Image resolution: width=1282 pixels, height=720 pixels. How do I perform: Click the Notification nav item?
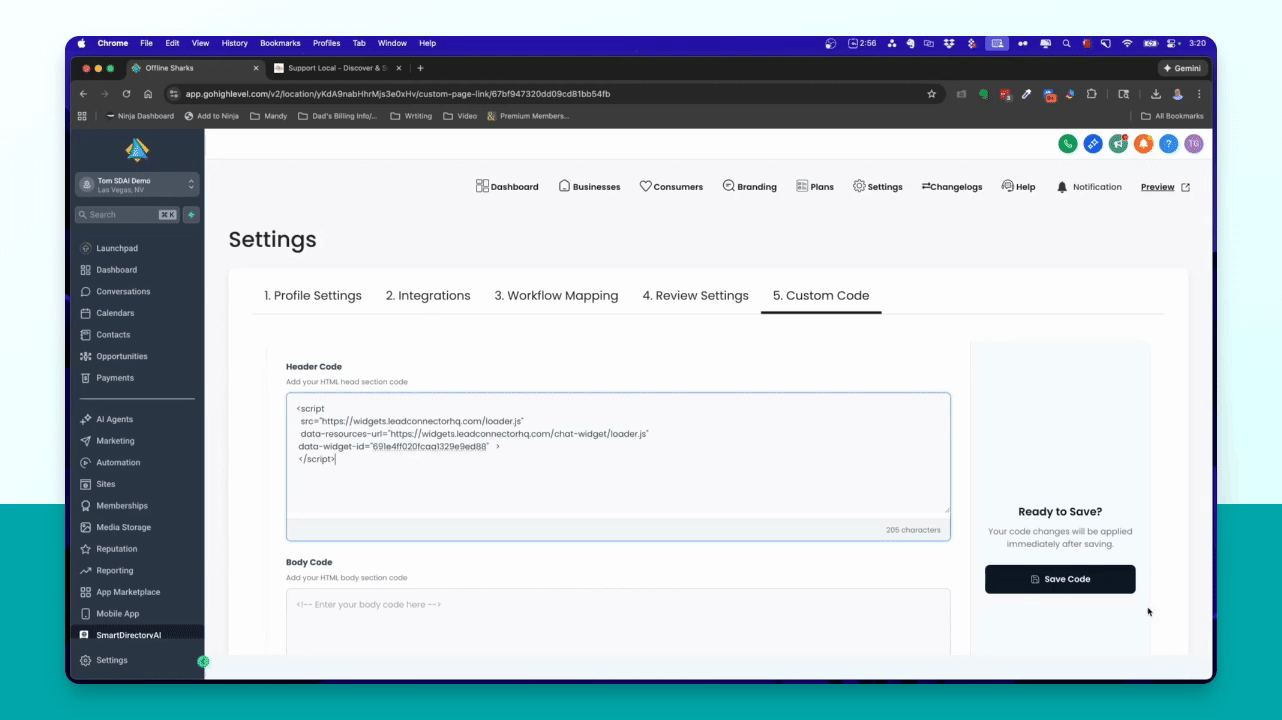[1089, 187]
